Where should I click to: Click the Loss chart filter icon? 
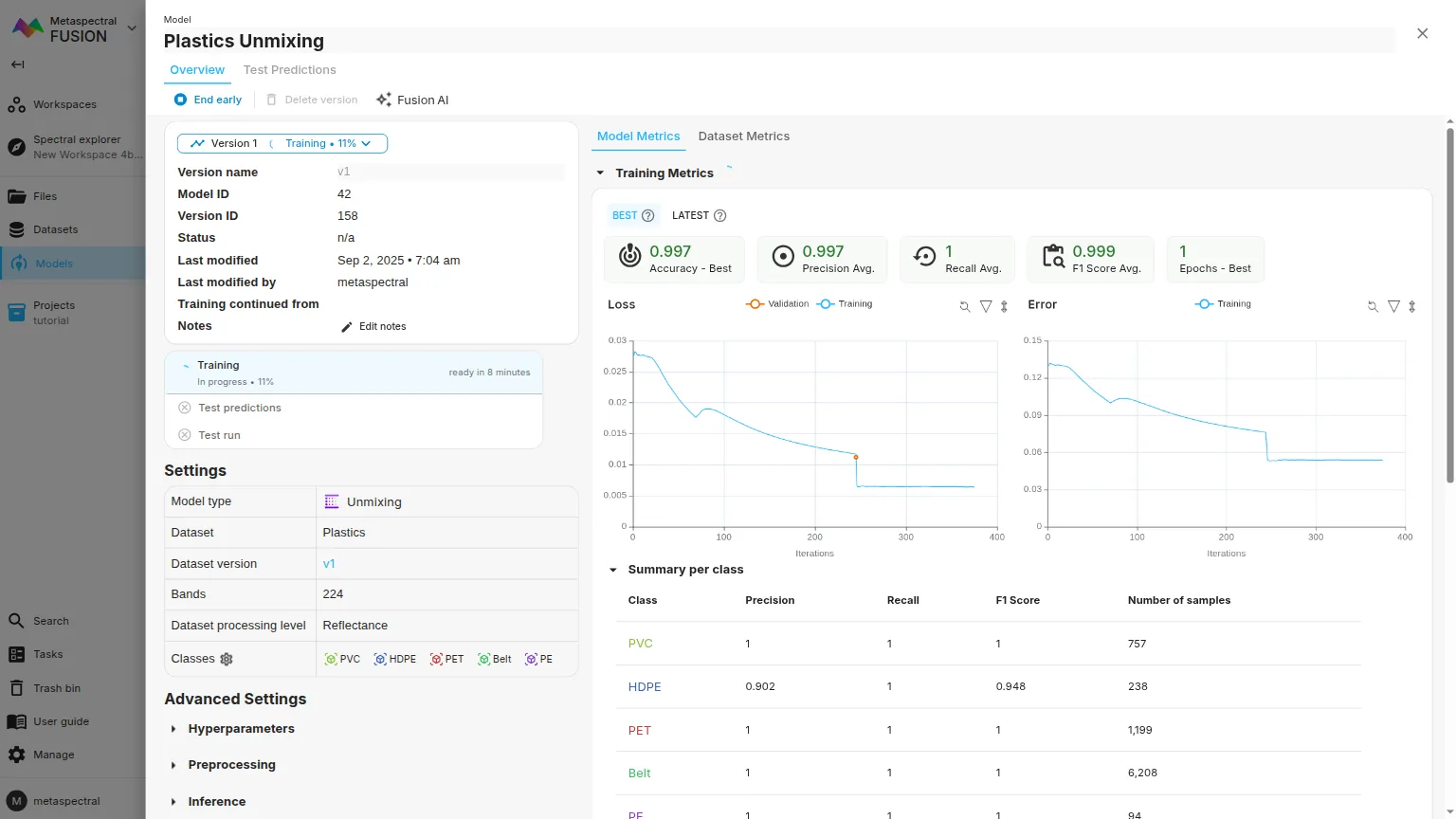click(986, 306)
